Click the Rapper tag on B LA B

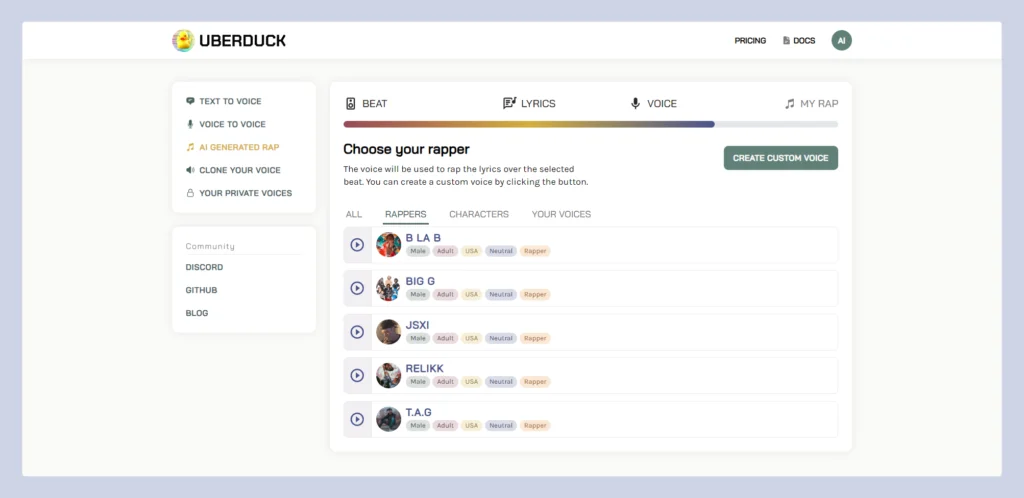[535, 251]
